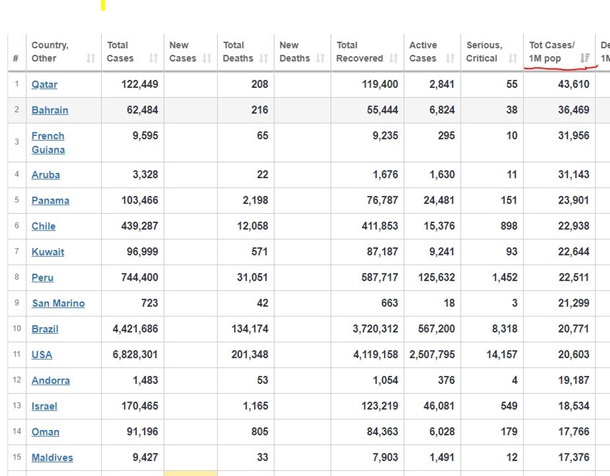
Task: Select Peru's total cases cell 744,400
Action: coord(137,277)
